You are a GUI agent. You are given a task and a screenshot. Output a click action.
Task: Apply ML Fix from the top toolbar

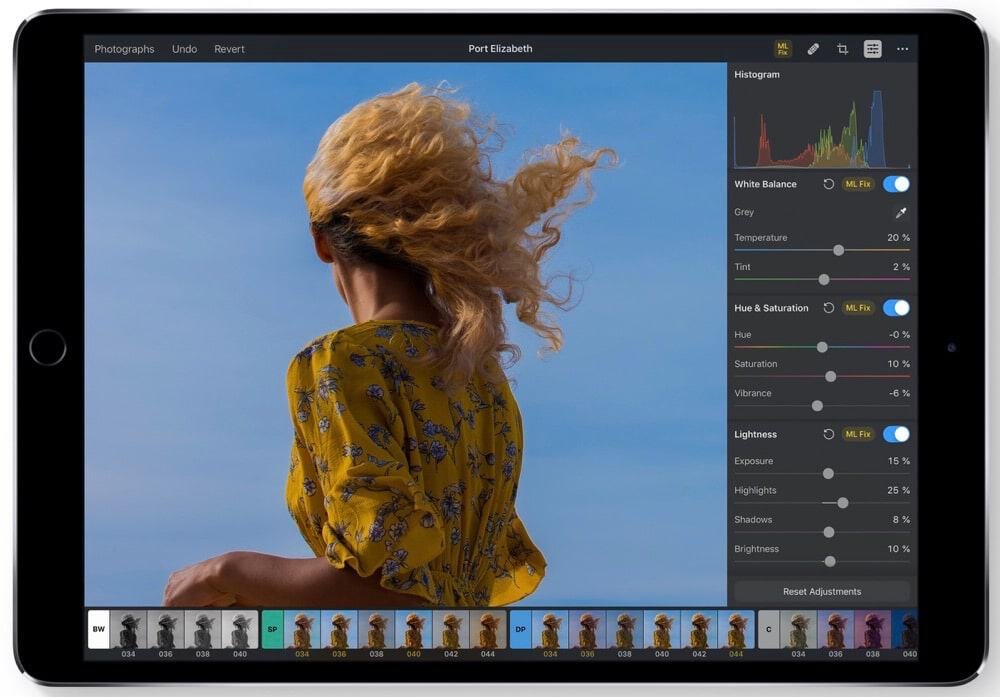pos(783,48)
